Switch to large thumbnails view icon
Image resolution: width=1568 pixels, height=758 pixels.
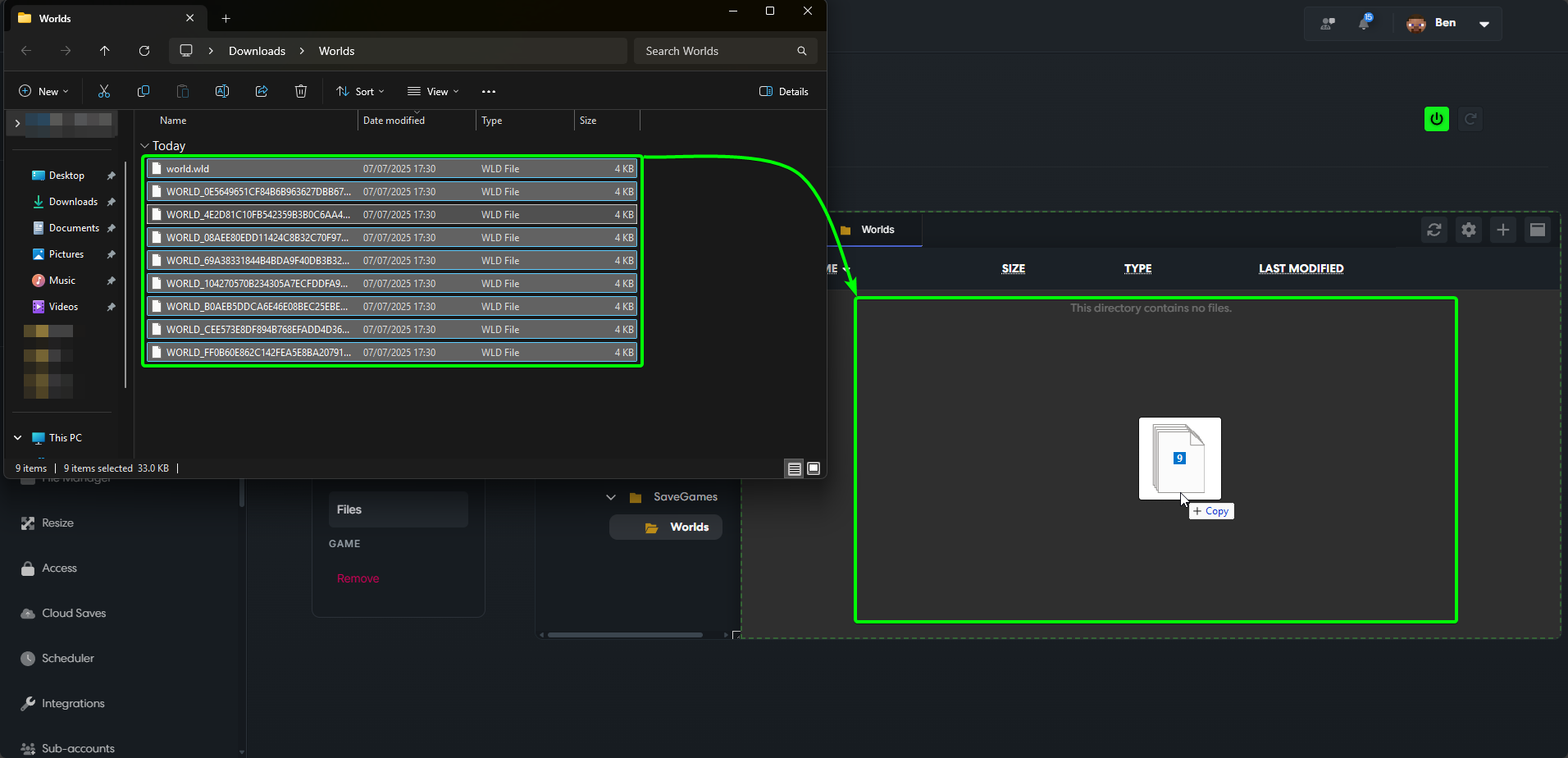pos(814,468)
